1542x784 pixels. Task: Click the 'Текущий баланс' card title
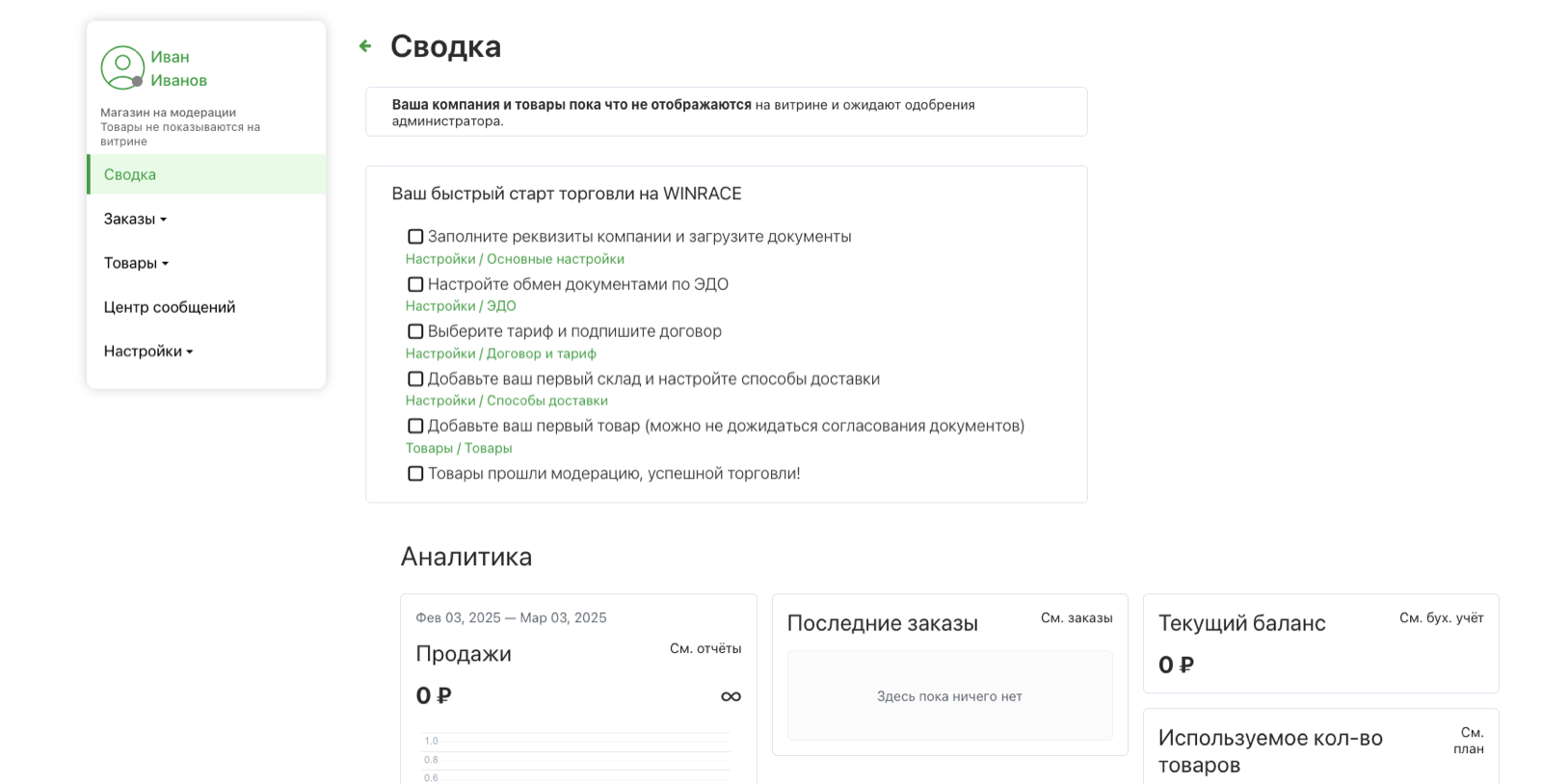tap(1242, 623)
